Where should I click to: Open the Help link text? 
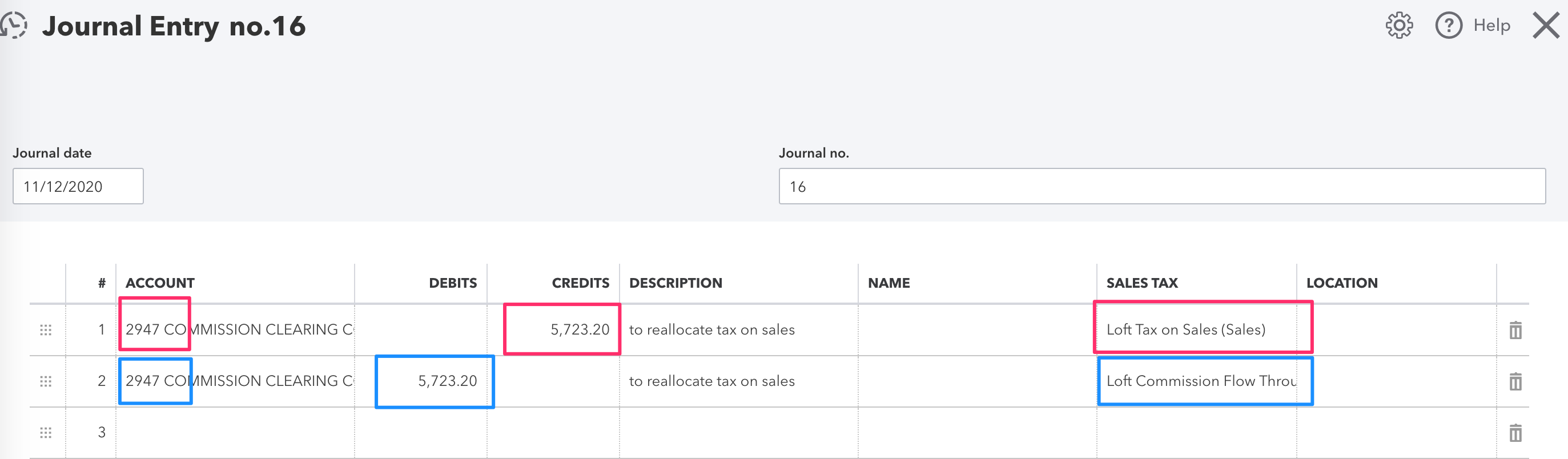1492,26
